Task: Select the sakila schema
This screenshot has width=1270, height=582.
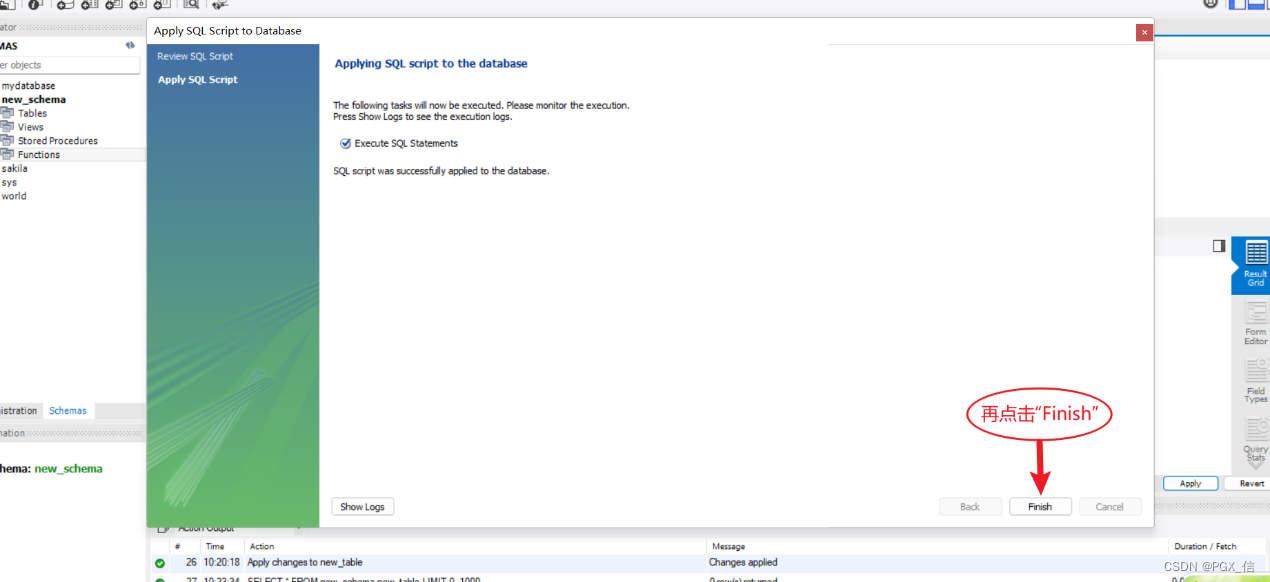Action: [14, 169]
